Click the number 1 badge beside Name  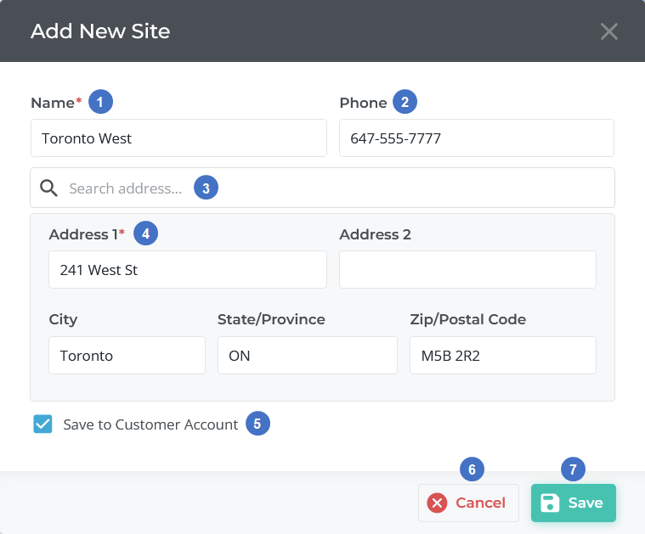click(101, 102)
